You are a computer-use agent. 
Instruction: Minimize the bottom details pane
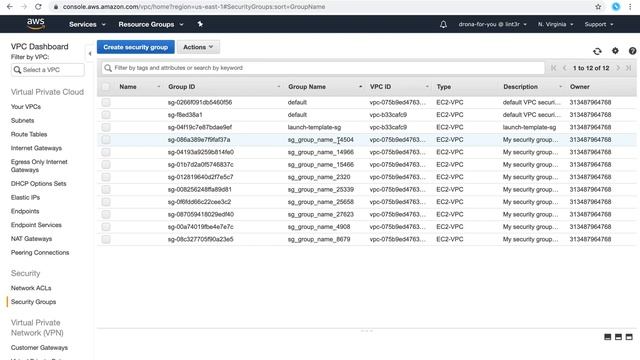(607, 337)
